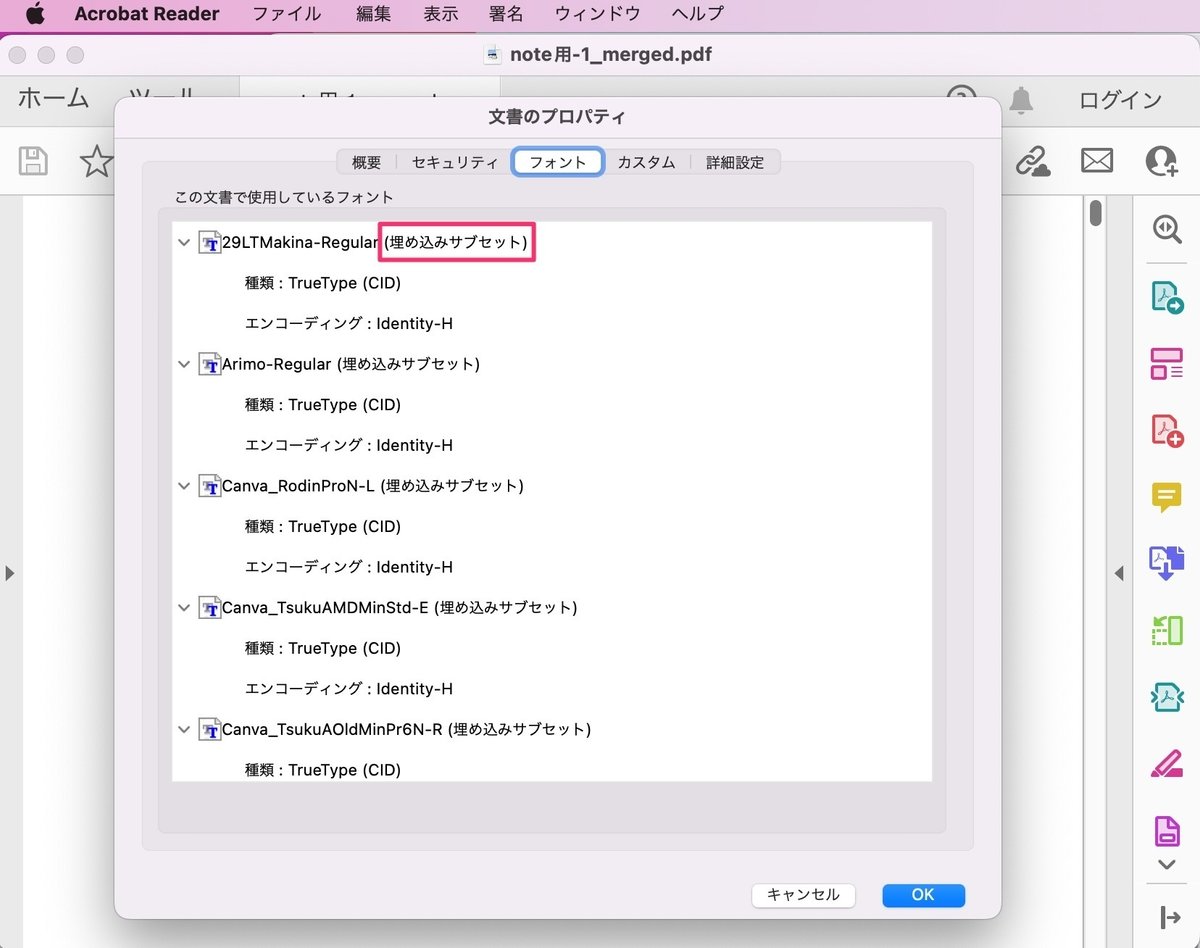This screenshot has height=948, width=1200.
Task: Open the search zoom tool in right panel
Action: 1166,229
